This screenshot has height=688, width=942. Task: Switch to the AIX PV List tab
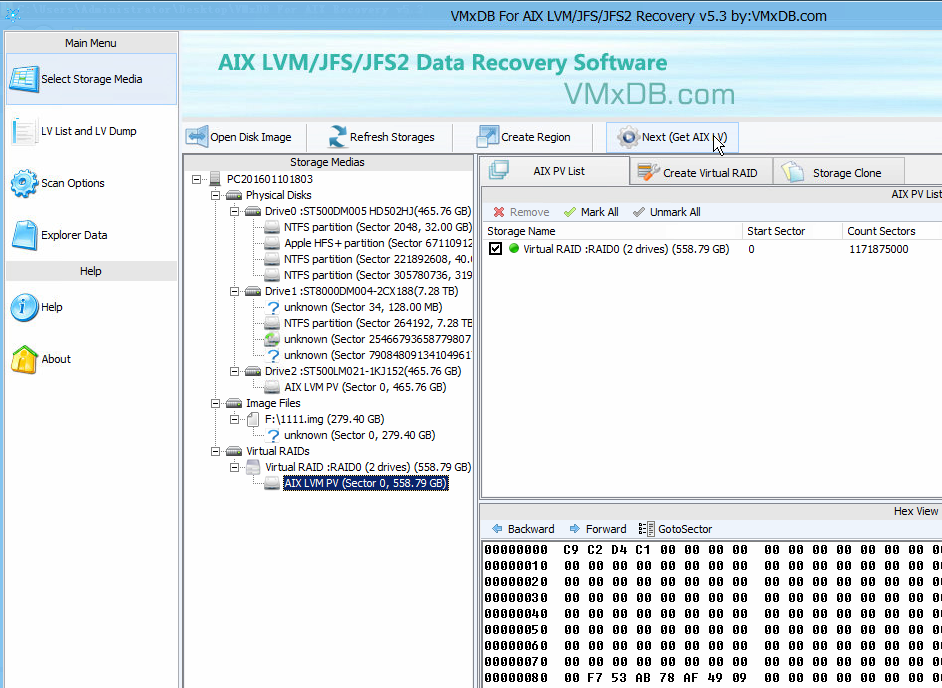point(555,171)
